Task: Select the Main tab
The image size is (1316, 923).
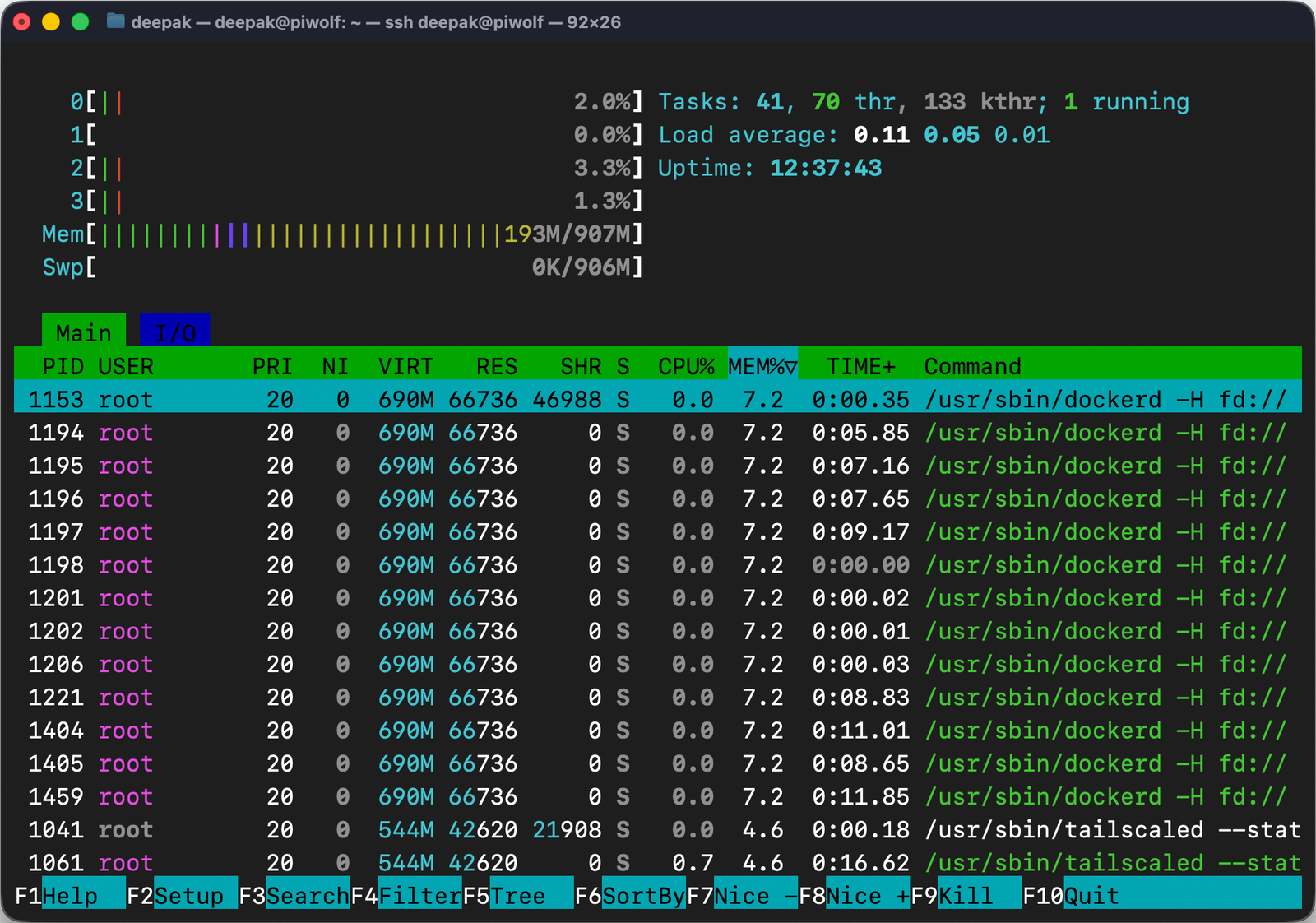Action: pyautogui.click(x=83, y=332)
